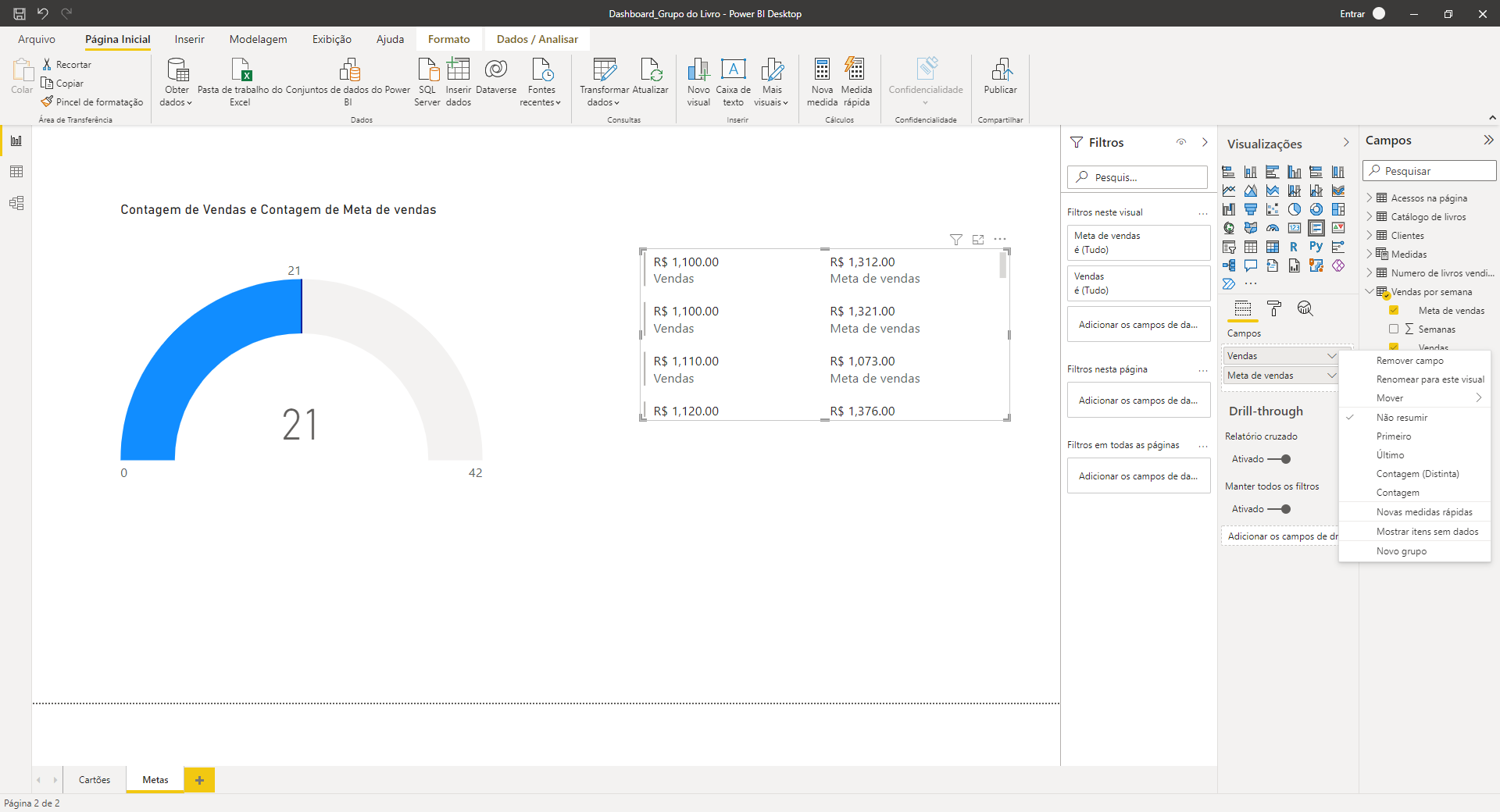Open the Analytics magnifier pane
The width and height of the screenshot is (1500, 812).
point(1305,308)
